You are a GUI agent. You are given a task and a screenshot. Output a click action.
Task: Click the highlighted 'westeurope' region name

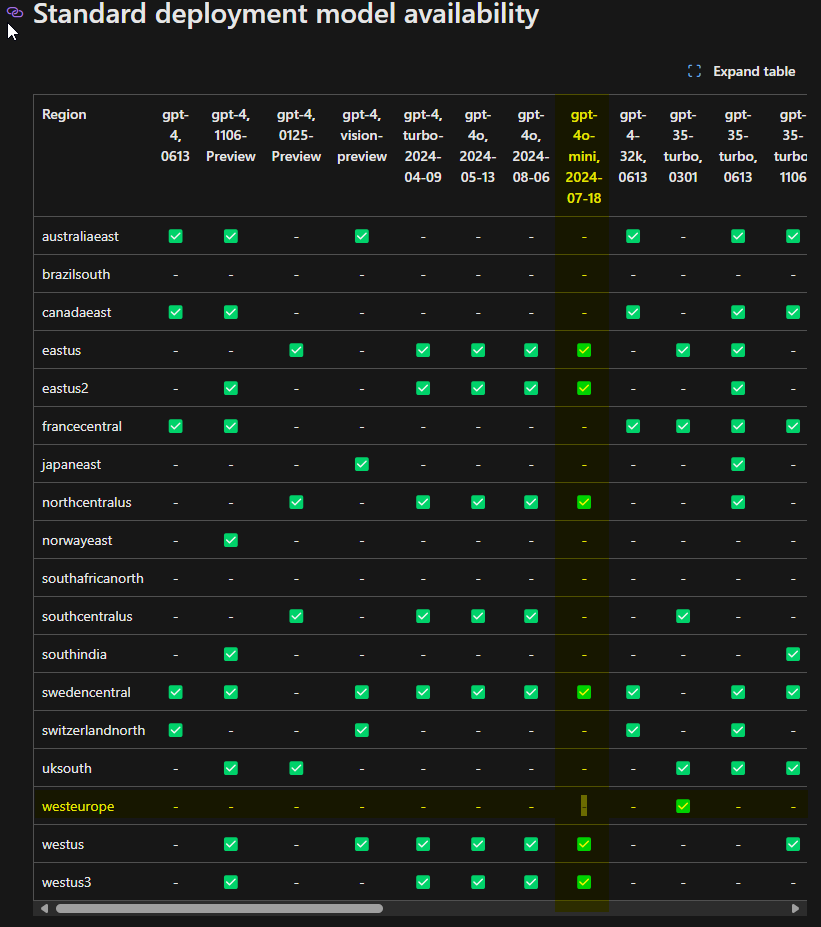tap(78, 806)
